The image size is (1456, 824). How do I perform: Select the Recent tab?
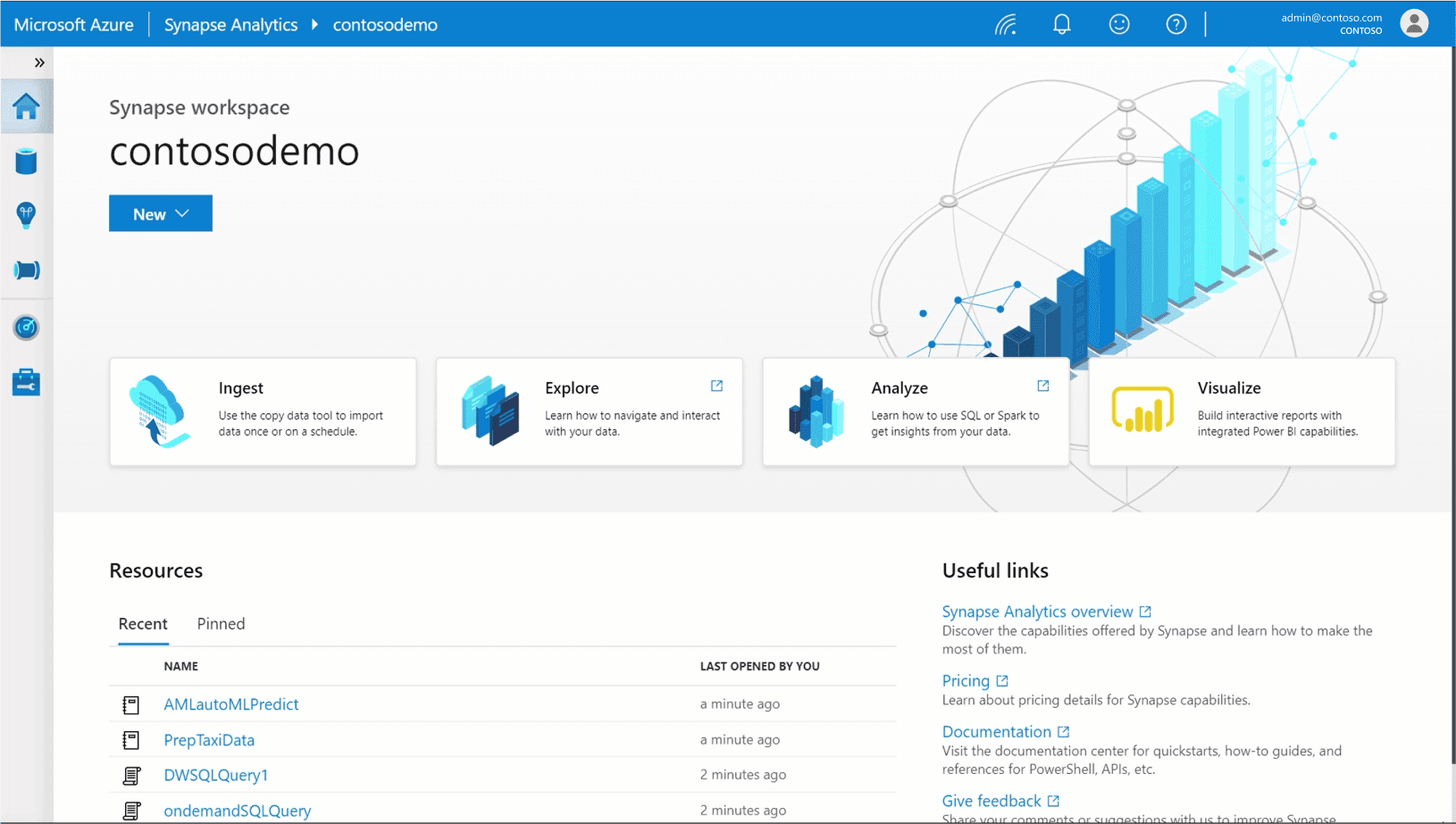click(x=142, y=623)
